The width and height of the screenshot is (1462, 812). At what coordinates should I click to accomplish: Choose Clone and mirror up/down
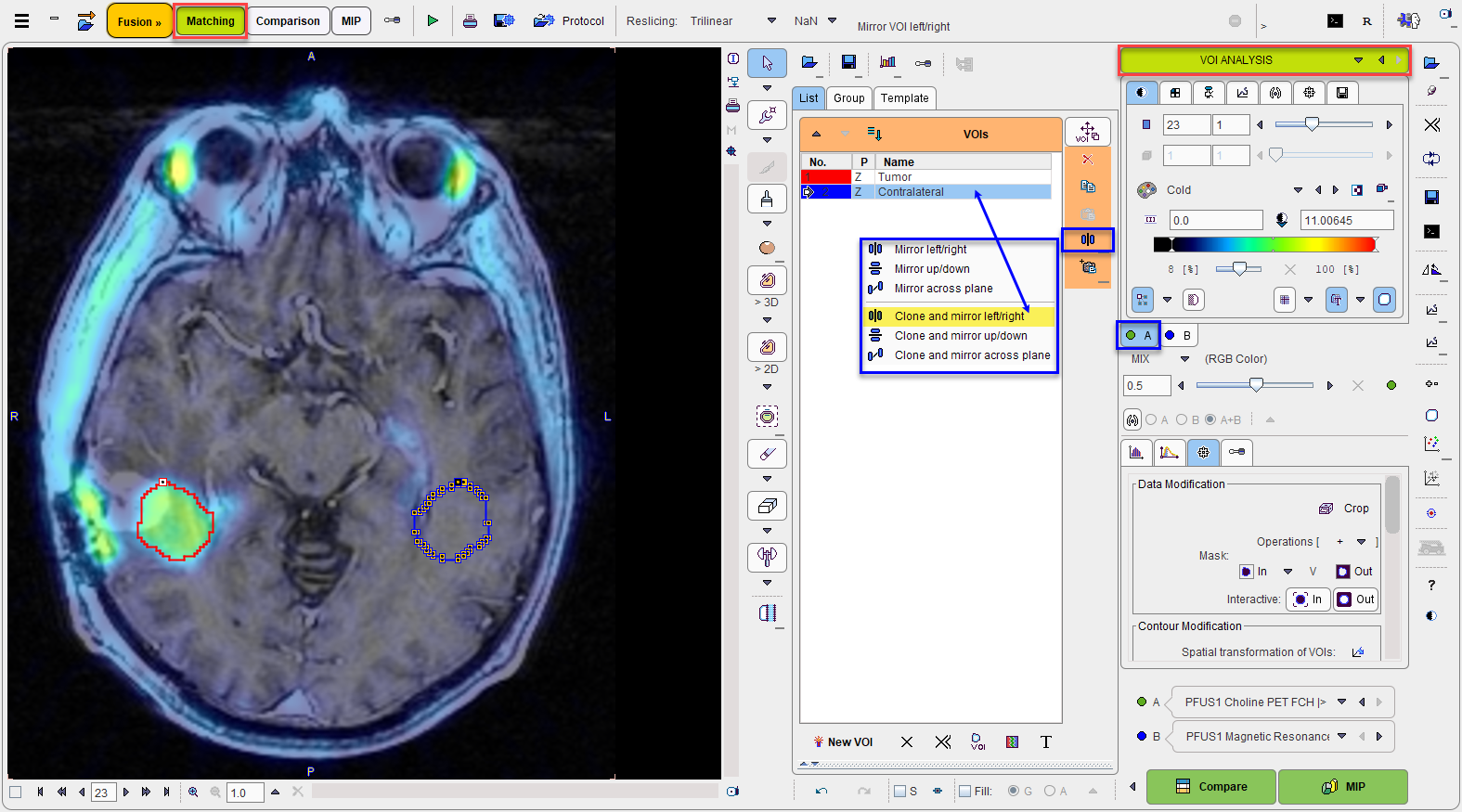(x=959, y=336)
